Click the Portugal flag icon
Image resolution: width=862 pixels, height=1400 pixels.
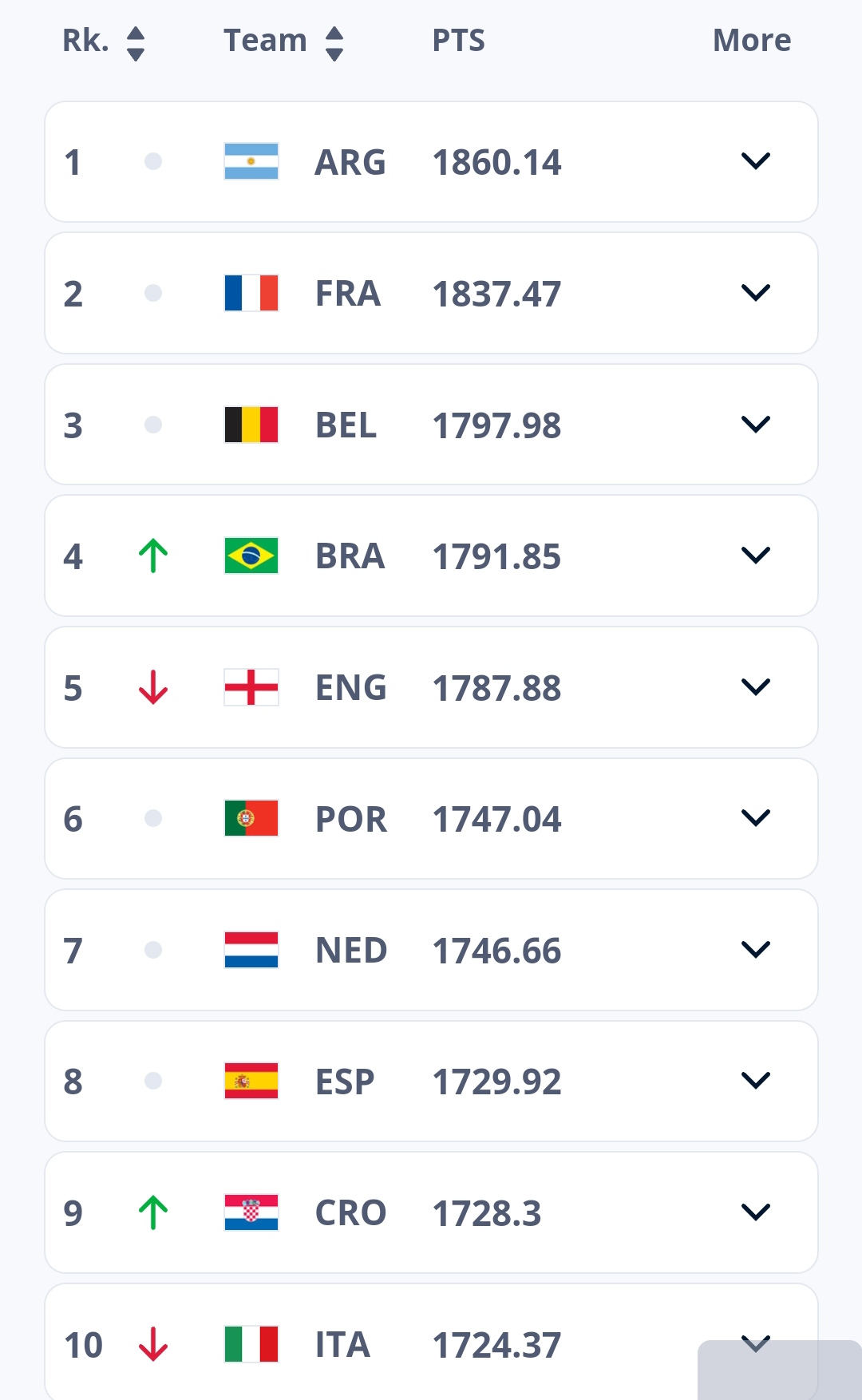[x=251, y=818]
